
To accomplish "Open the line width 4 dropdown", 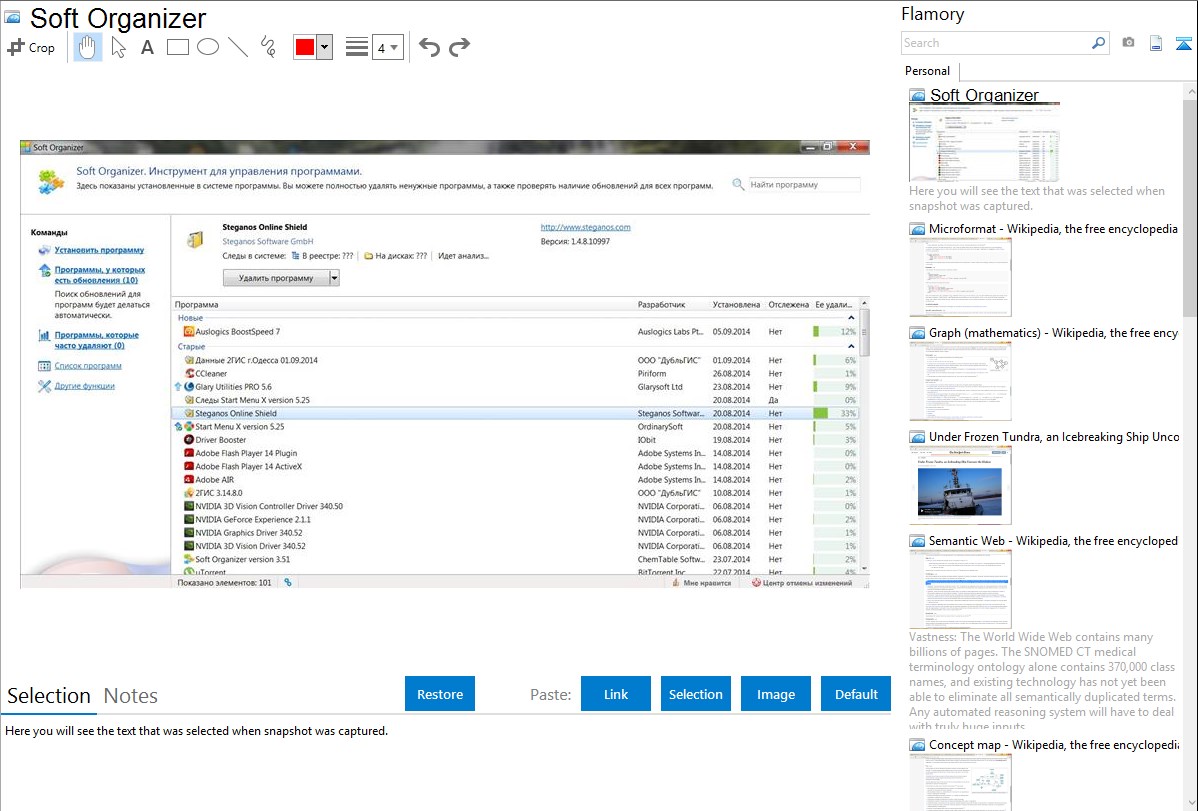I will coord(387,47).
